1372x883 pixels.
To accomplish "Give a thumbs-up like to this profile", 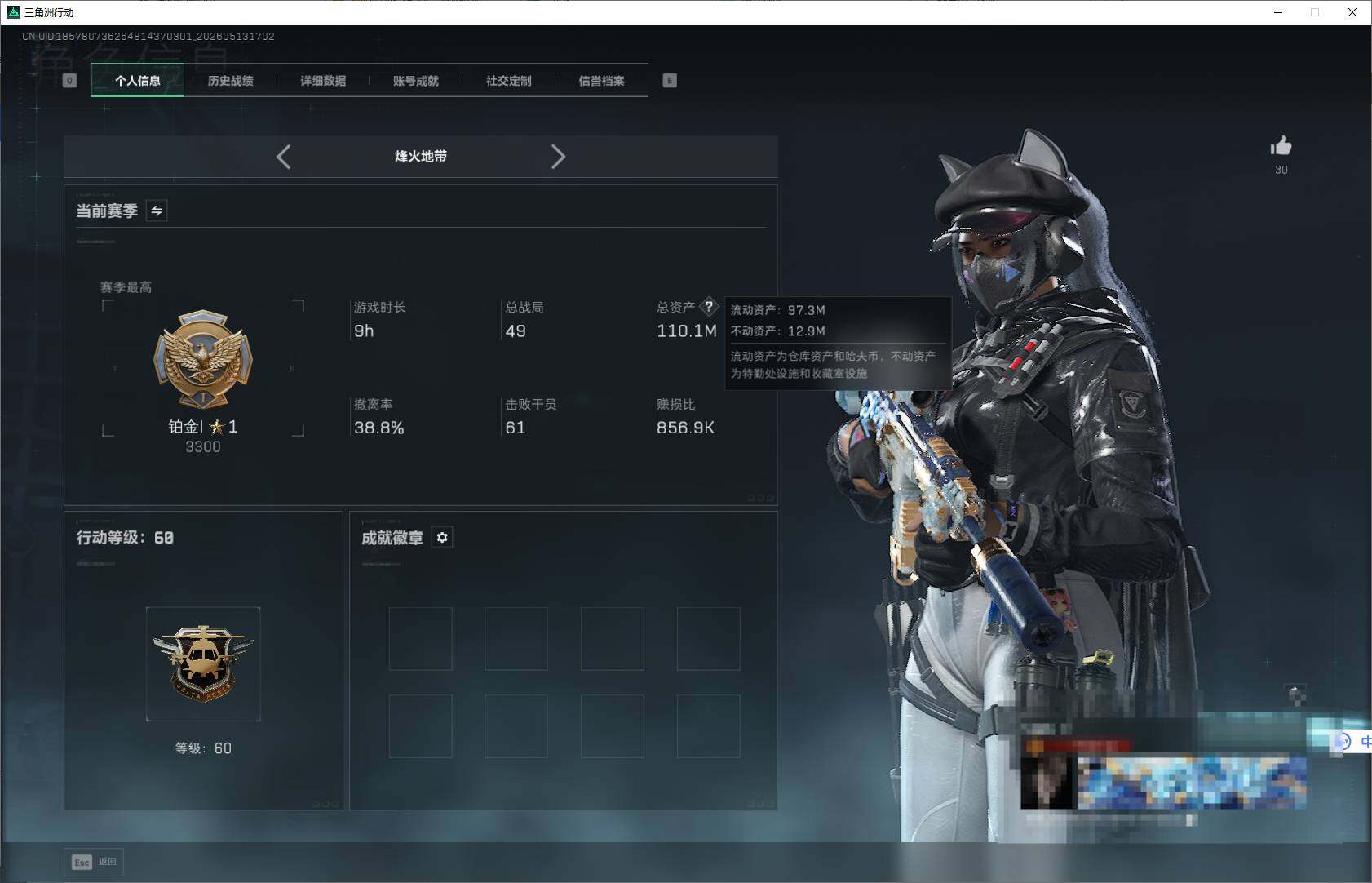I will (1281, 146).
